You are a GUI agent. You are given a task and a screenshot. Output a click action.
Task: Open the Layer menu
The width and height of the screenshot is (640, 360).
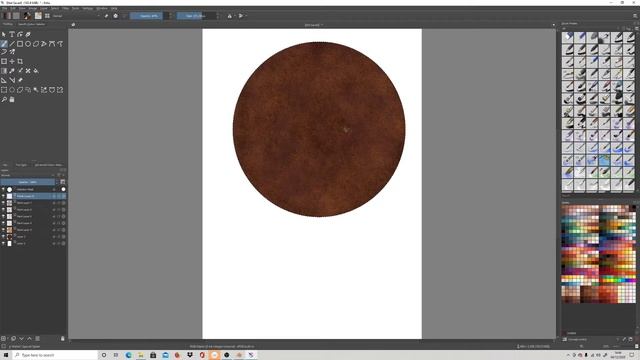pyautogui.click(x=44, y=8)
